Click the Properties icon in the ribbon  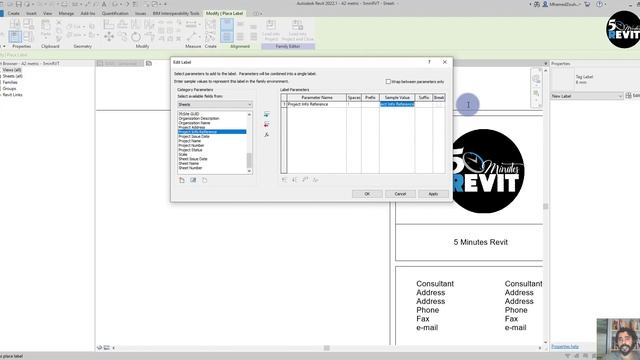click(15, 36)
